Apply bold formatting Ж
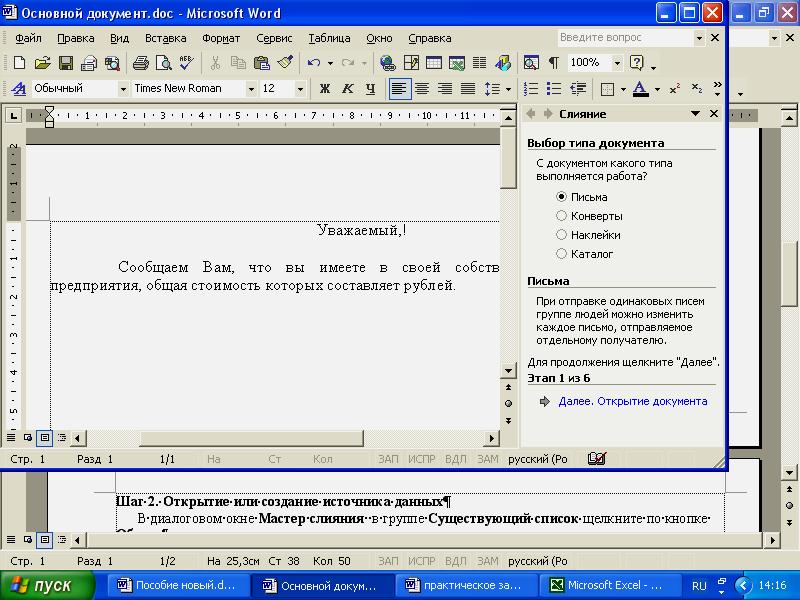Screen dimensions: 800x600 tap(324, 89)
